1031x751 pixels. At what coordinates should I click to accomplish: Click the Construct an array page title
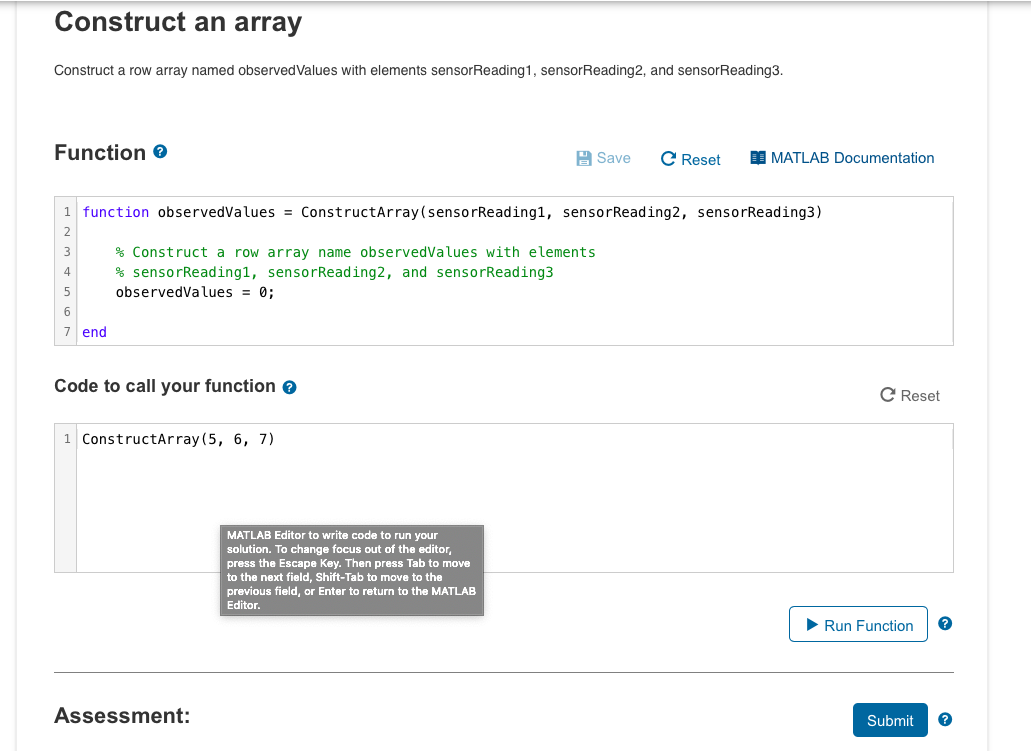[x=178, y=22]
